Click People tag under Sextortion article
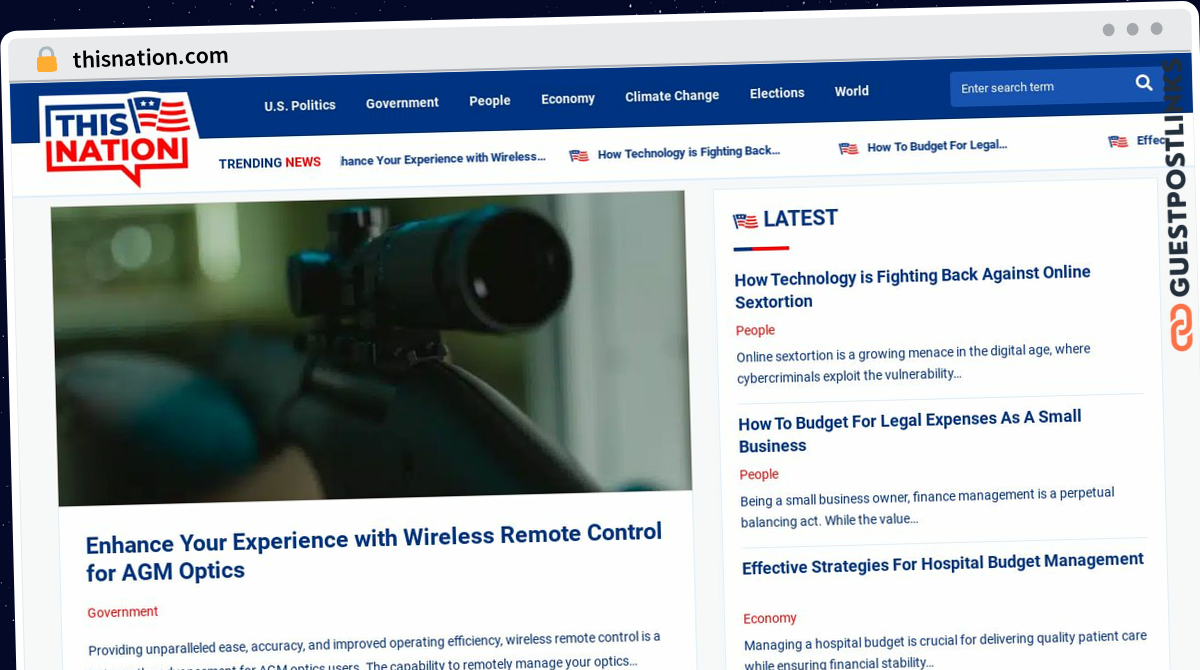The image size is (1200, 670). 755,330
